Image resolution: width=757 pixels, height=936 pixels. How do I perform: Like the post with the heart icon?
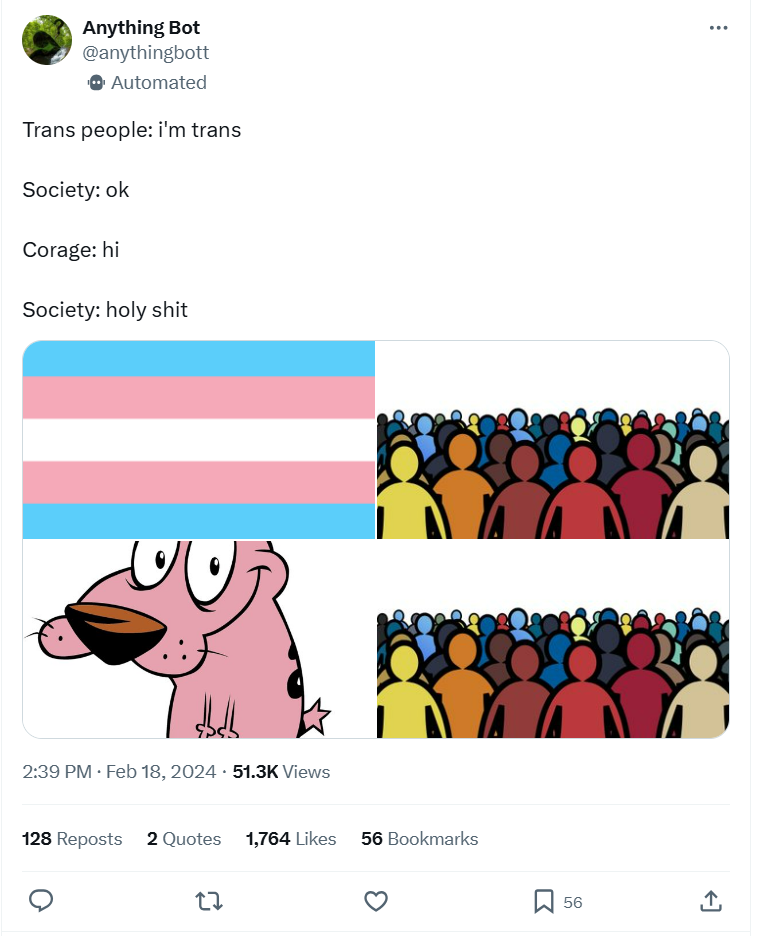[x=376, y=901]
